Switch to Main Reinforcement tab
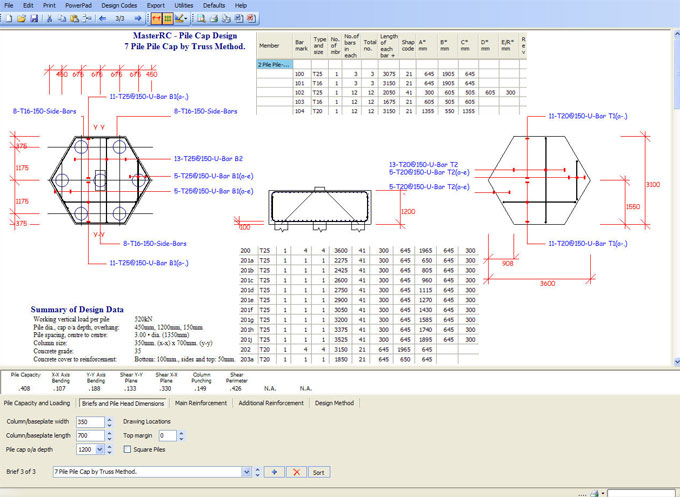This screenshot has height=497, width=680. [x=201, y=403]
